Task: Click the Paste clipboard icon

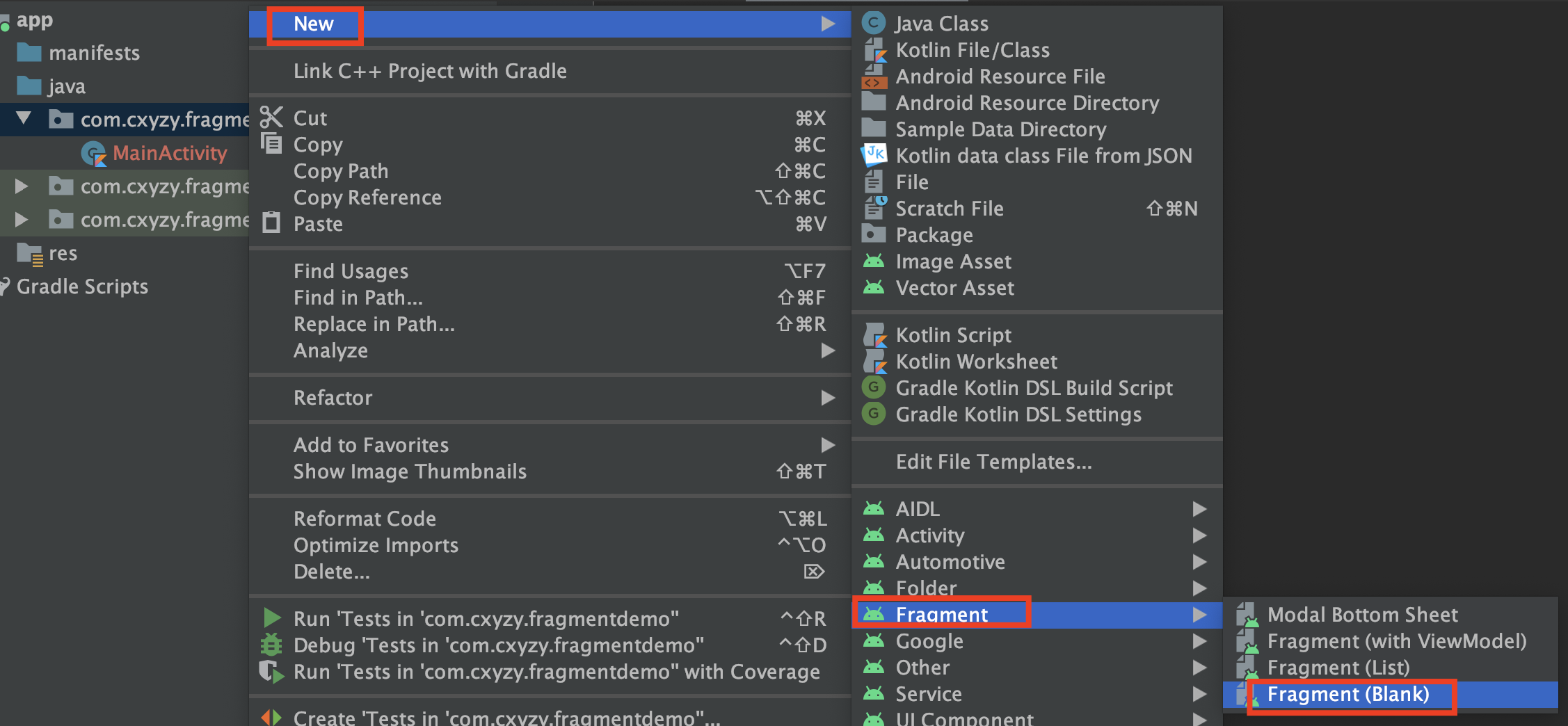Action: pos(271,223)
